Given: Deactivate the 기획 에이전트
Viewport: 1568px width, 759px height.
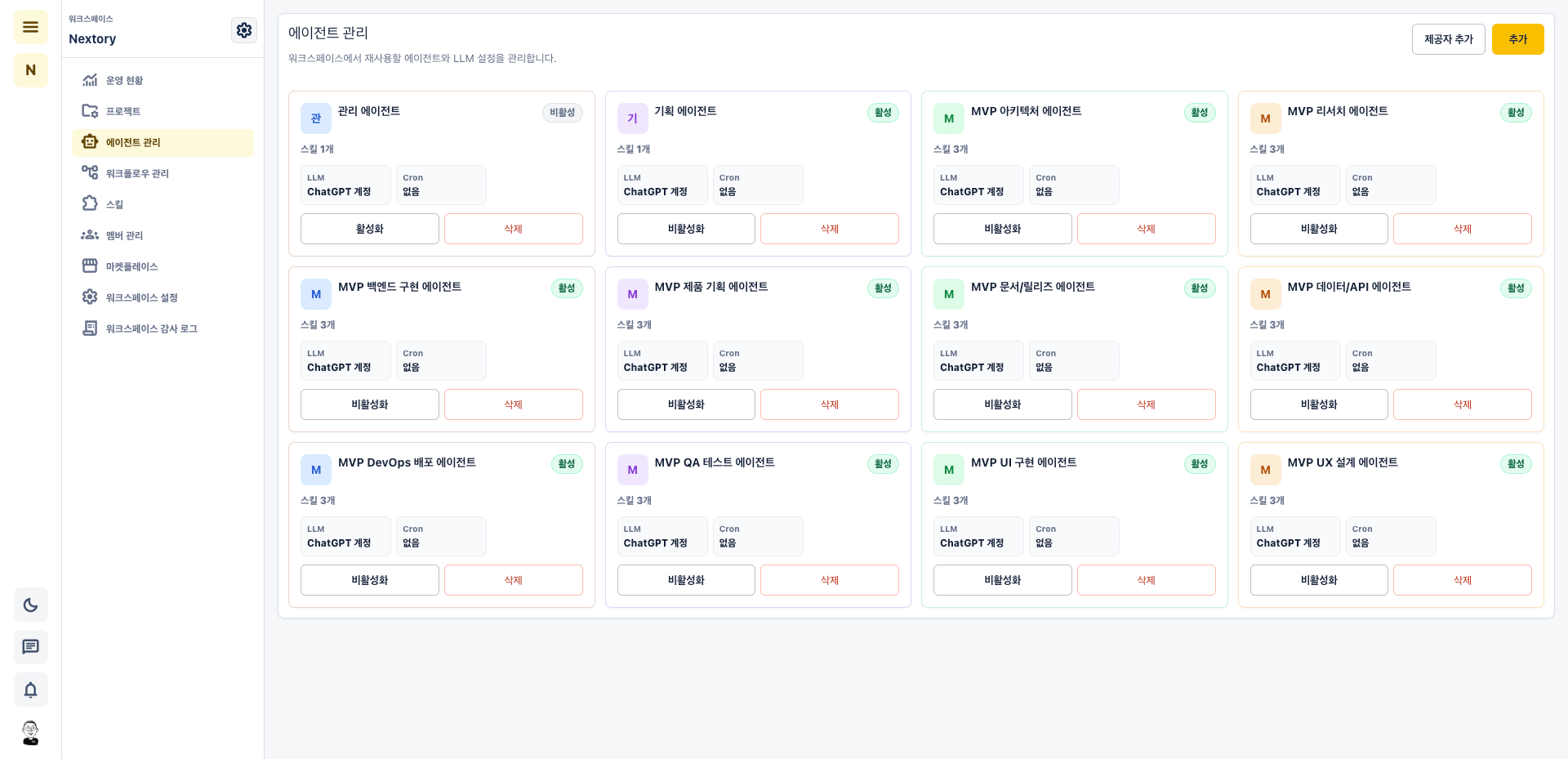Looking at the screenshot, I should pos(686,229).
